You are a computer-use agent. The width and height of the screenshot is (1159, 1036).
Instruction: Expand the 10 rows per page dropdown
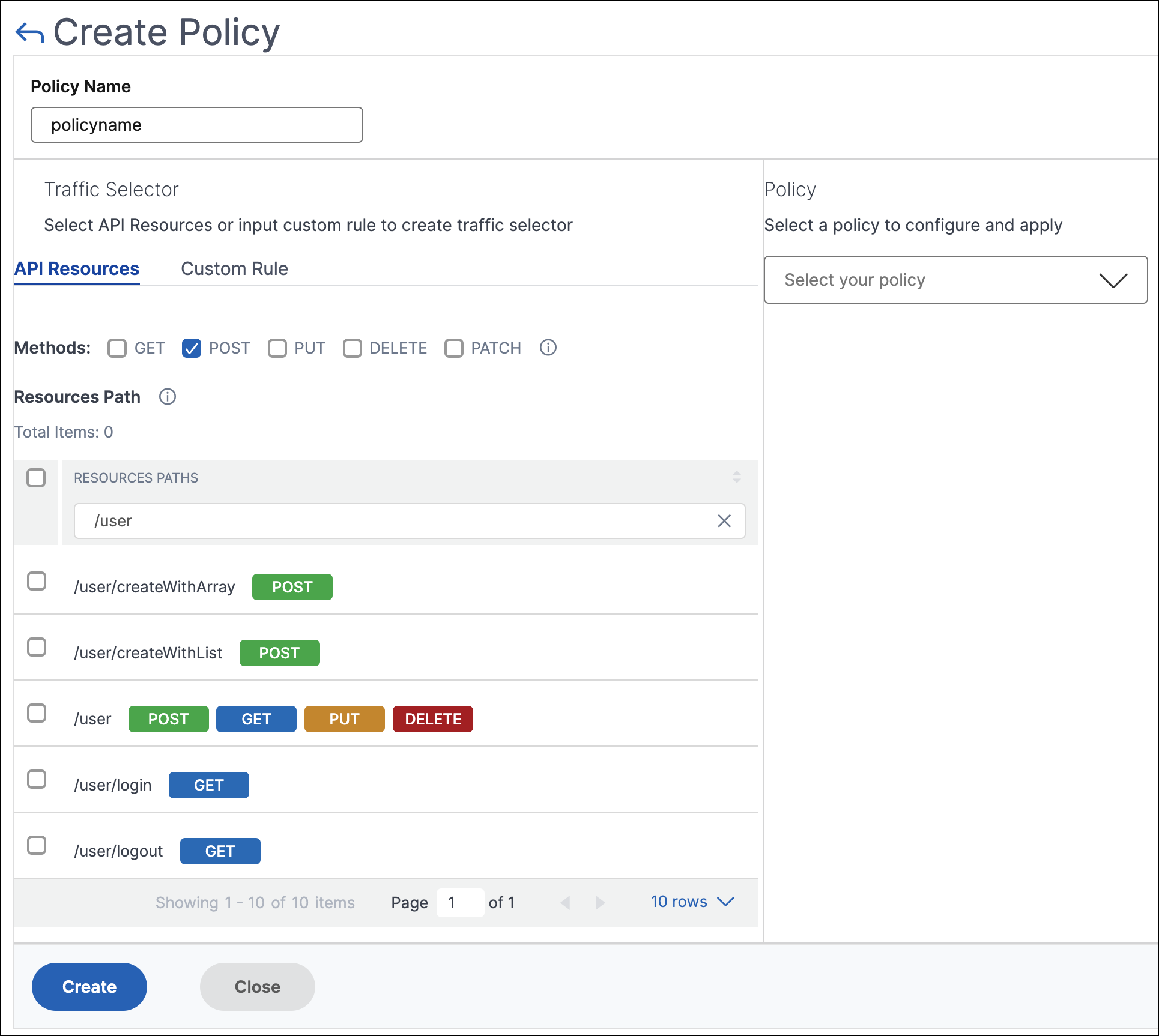pyautogui.click(x=692, y=902)
